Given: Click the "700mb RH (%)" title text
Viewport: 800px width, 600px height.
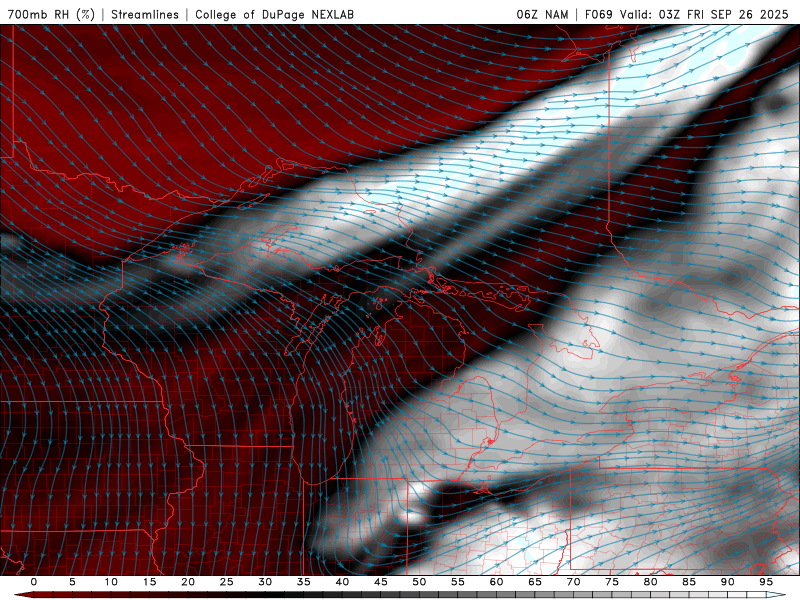Looking at the screenshot, I should click(x=52, y=14).
